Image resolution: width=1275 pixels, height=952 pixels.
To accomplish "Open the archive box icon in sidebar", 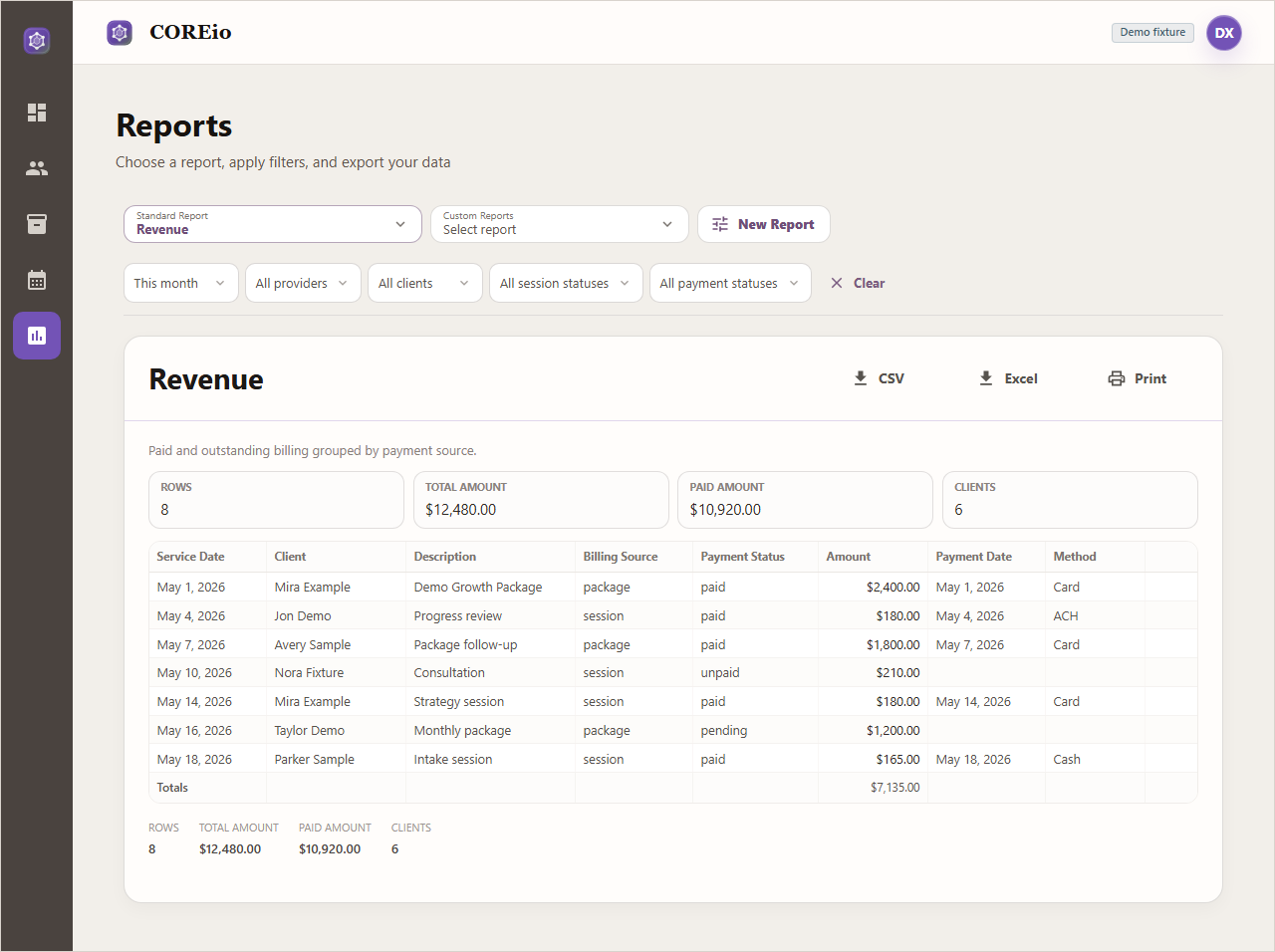I will point(37,224).
